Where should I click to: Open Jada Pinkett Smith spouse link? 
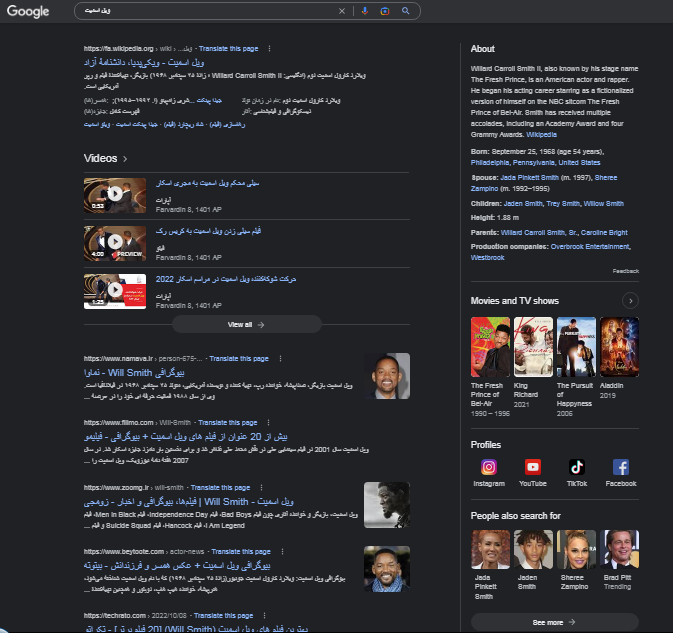[x=530, y=177]
